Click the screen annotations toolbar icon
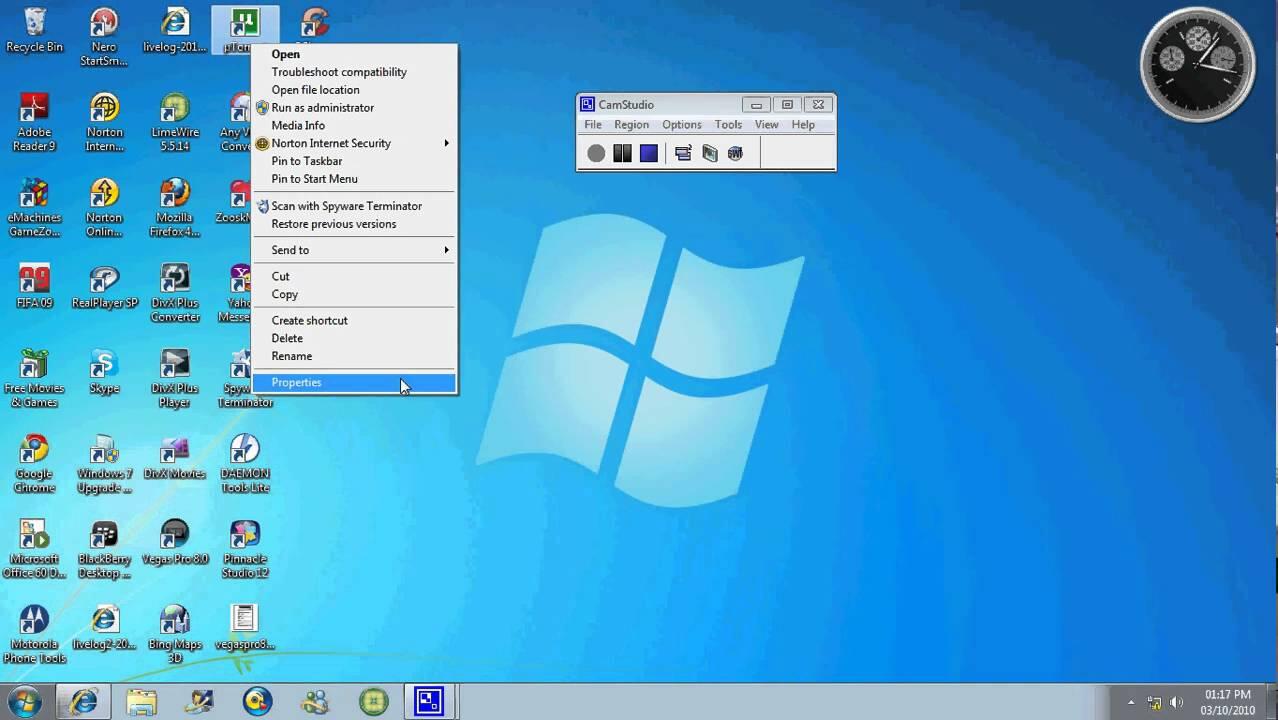The height and width of the screenshot is (720, 1278). (x=709, y=153)
